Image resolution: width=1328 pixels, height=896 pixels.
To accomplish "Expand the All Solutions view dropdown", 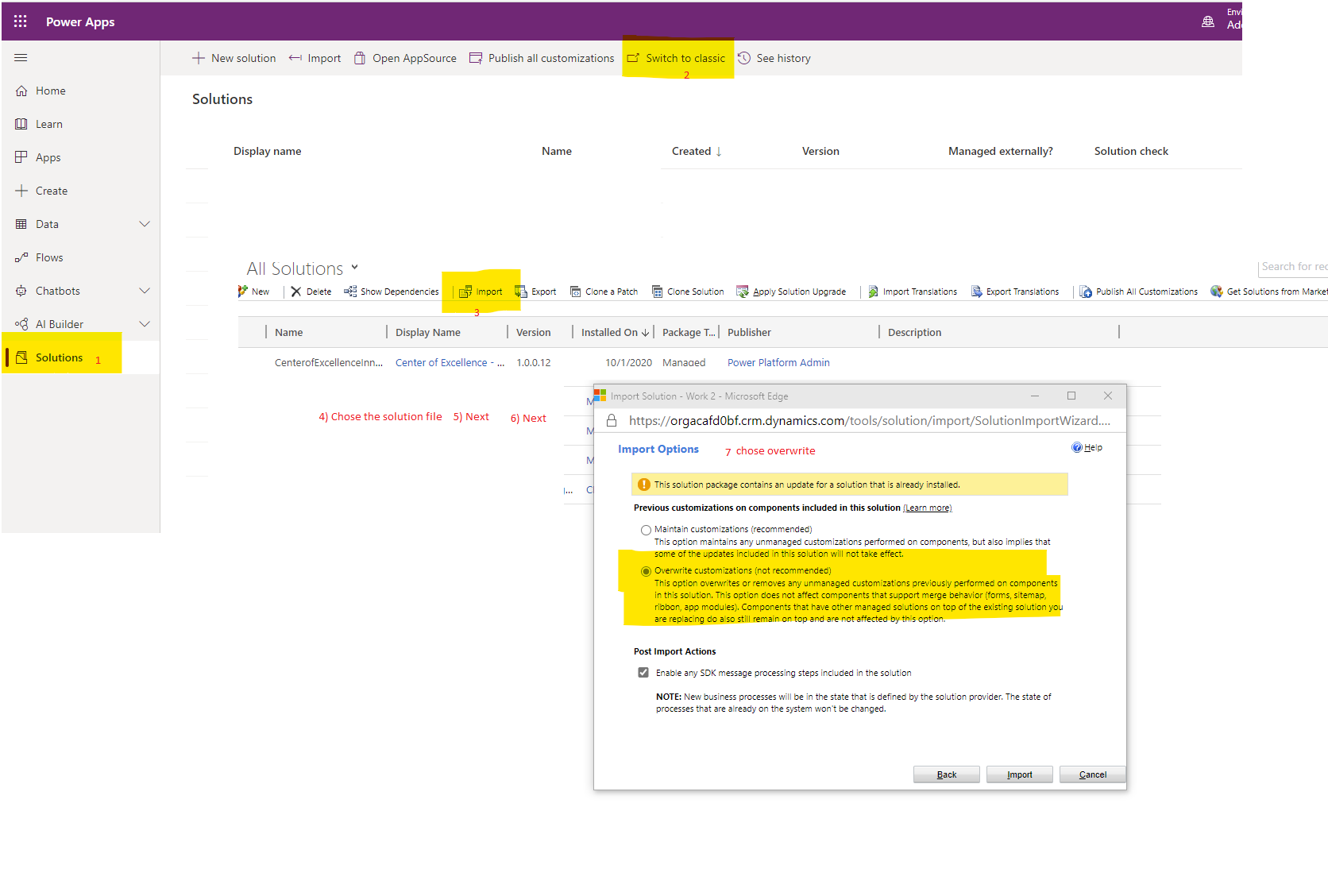I will click(x=355, y=268).
